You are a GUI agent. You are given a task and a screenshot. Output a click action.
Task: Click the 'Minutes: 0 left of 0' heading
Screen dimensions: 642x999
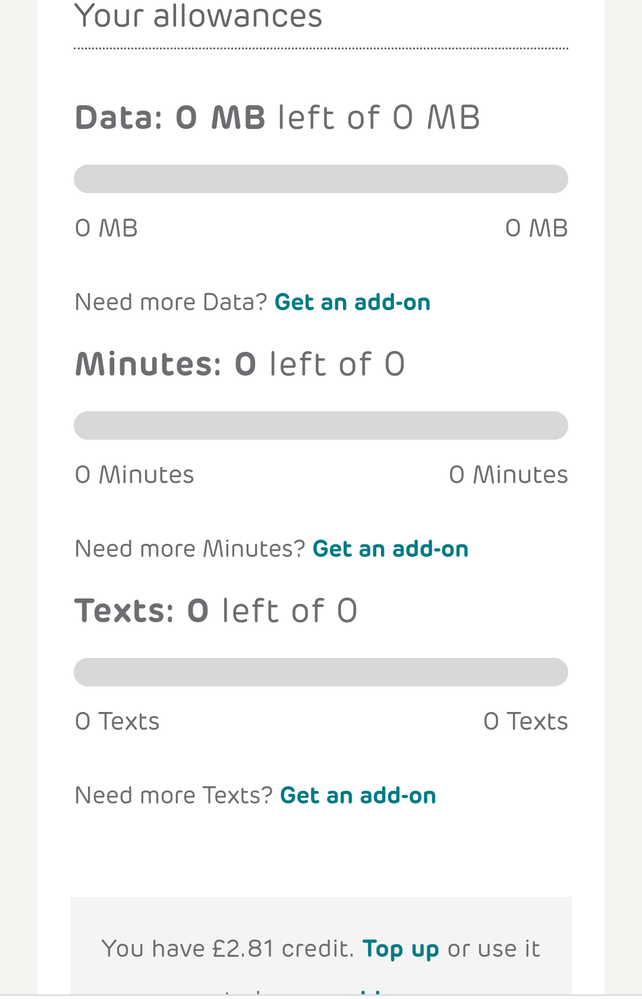240,362
